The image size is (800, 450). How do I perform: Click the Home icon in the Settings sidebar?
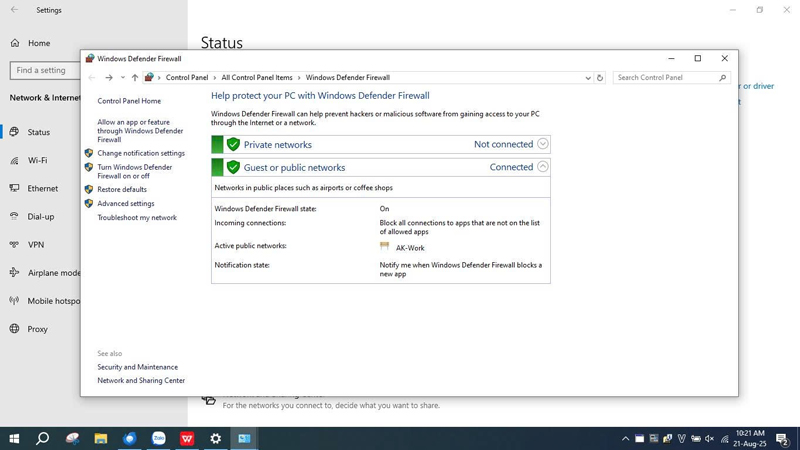(15, 43)
